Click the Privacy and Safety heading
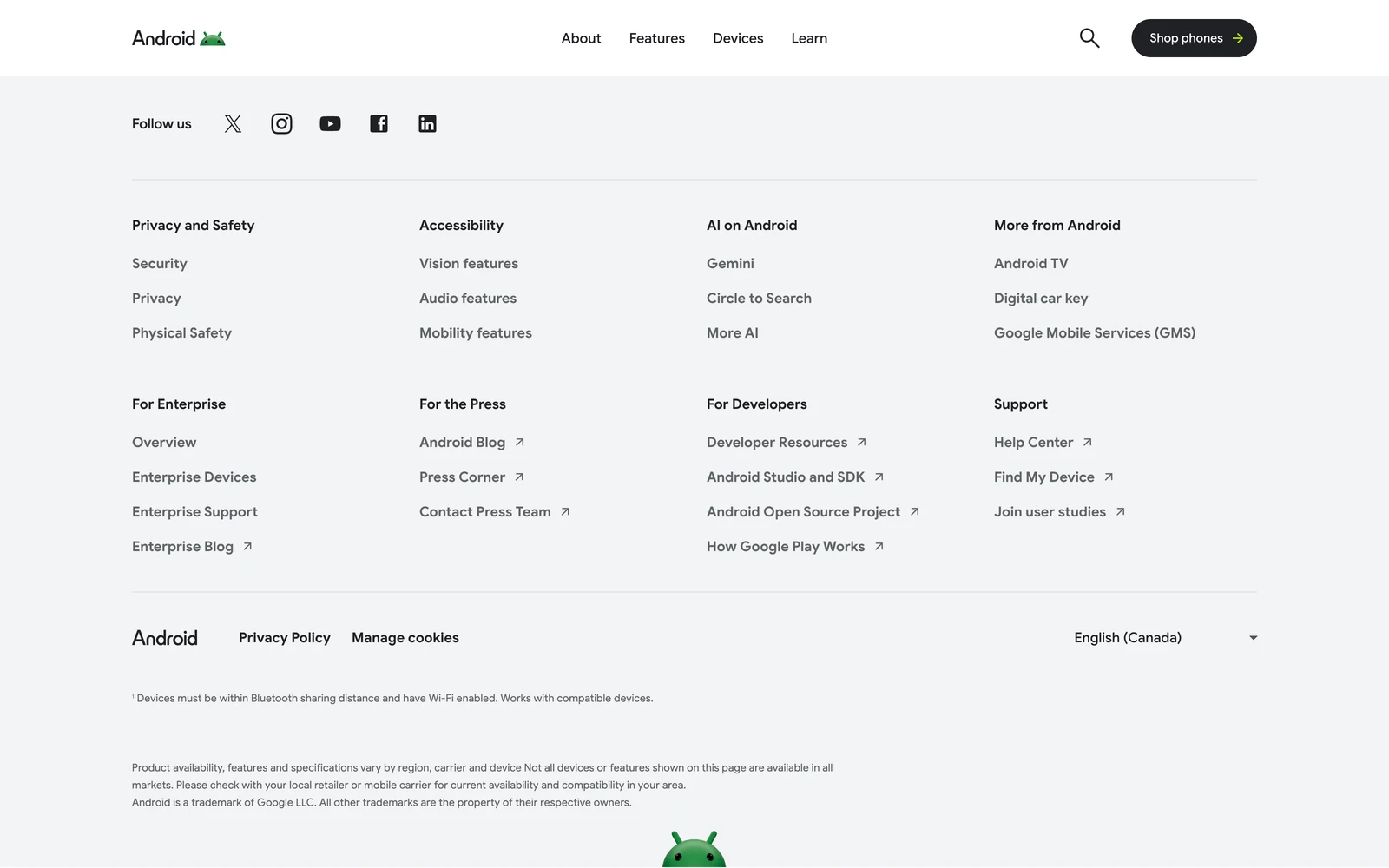This screenshot has height=868, width=1389. (x=193, y=226)
